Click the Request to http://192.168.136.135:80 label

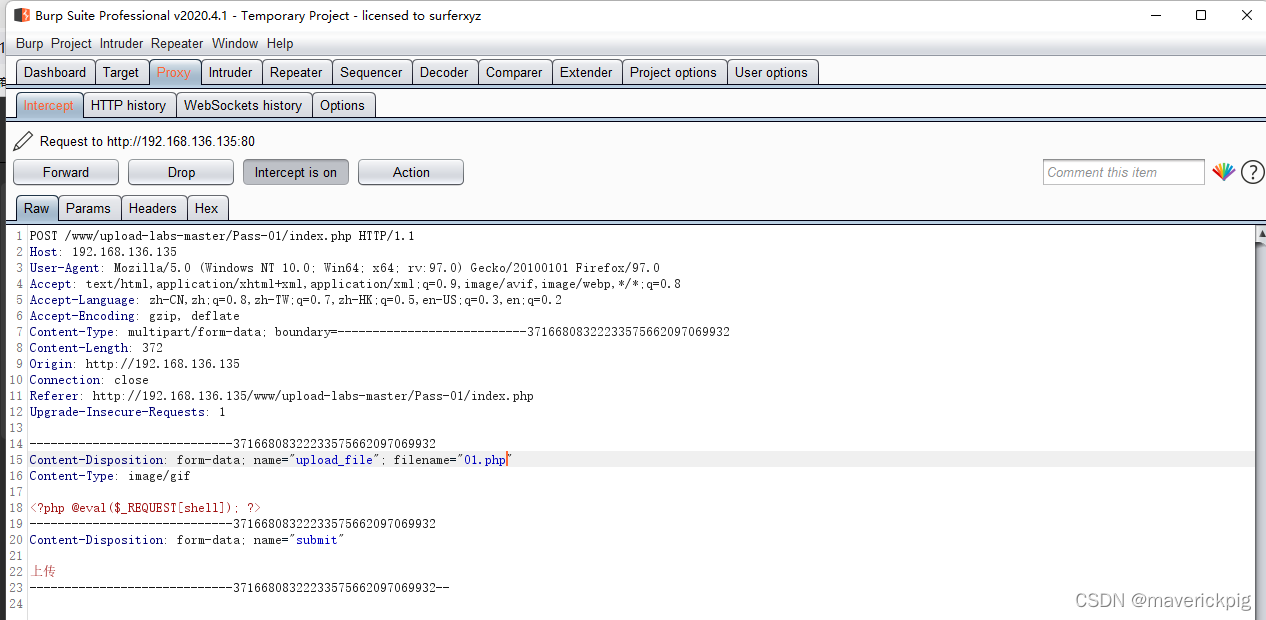click(x=147, y=142)
